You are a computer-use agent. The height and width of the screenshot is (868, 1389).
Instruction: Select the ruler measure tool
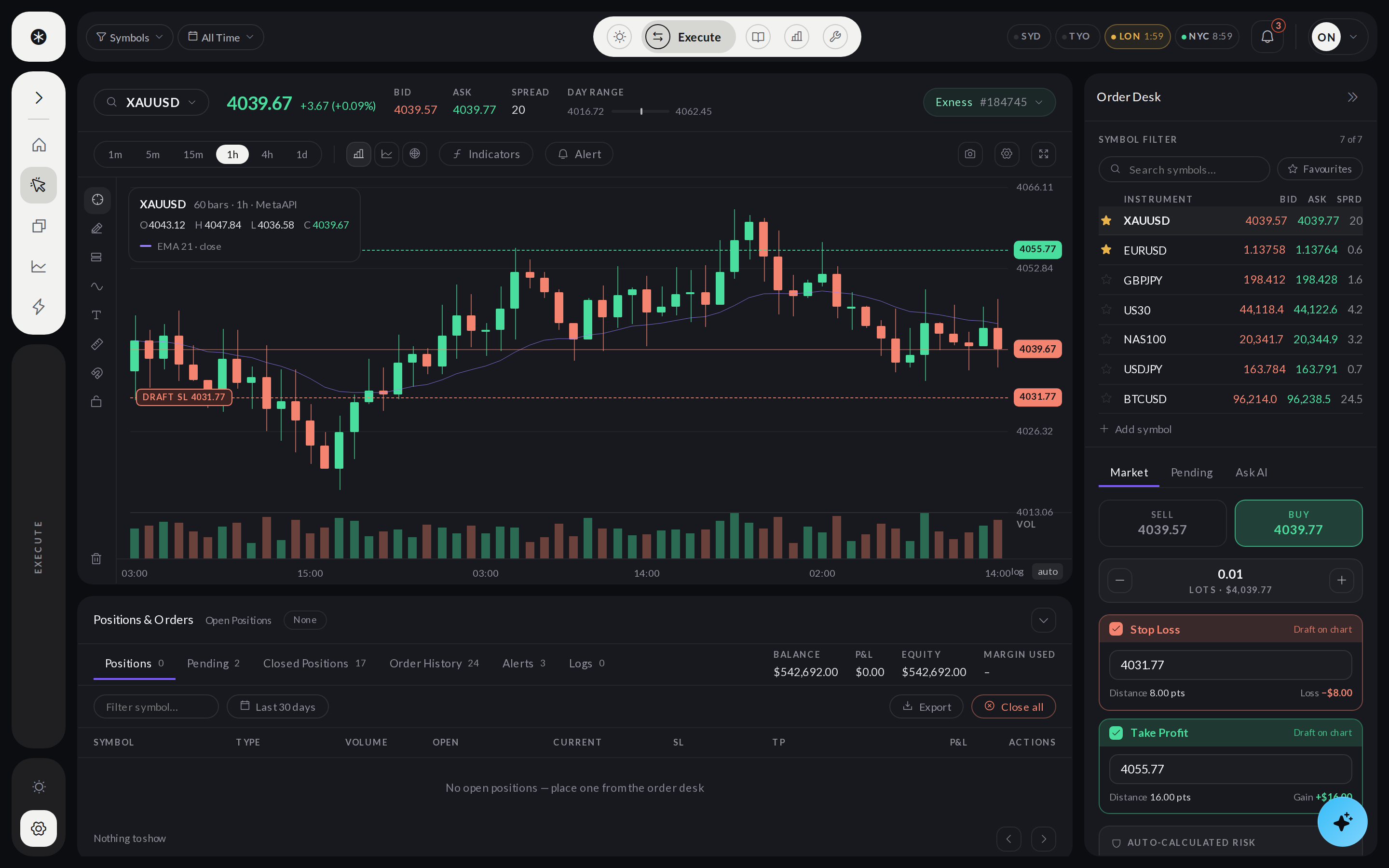pyautogui.click(x=97, y=344)
